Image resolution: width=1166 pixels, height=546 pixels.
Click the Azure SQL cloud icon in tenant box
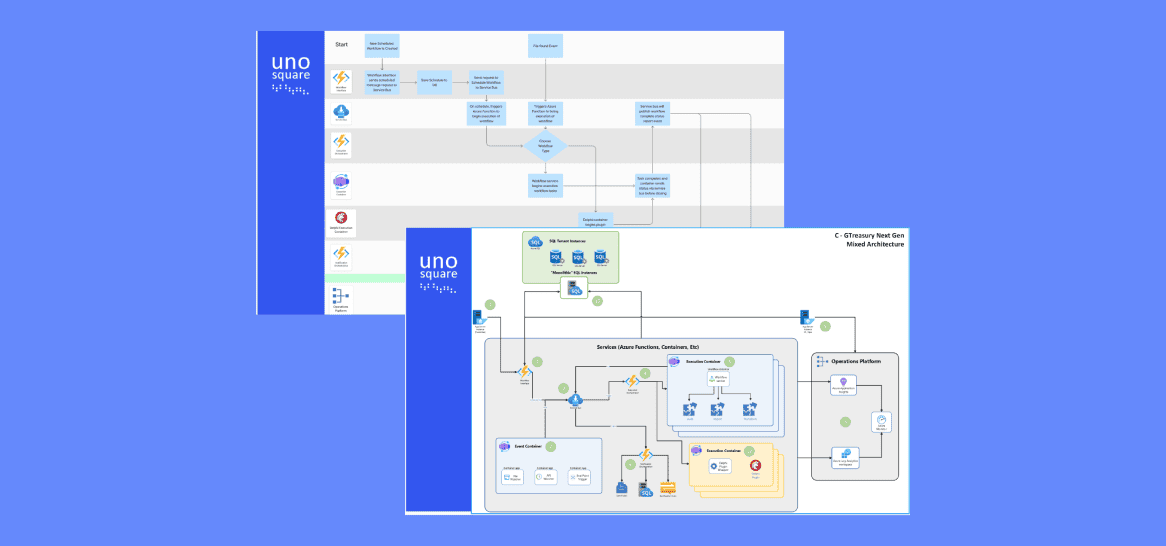coord(534,242)
